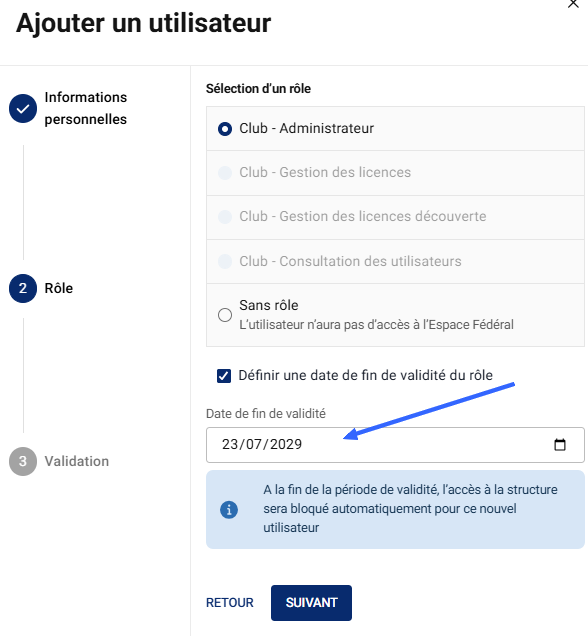Click the completed step checkmark icon
The image size is (588, 640).
pos(23,109)
